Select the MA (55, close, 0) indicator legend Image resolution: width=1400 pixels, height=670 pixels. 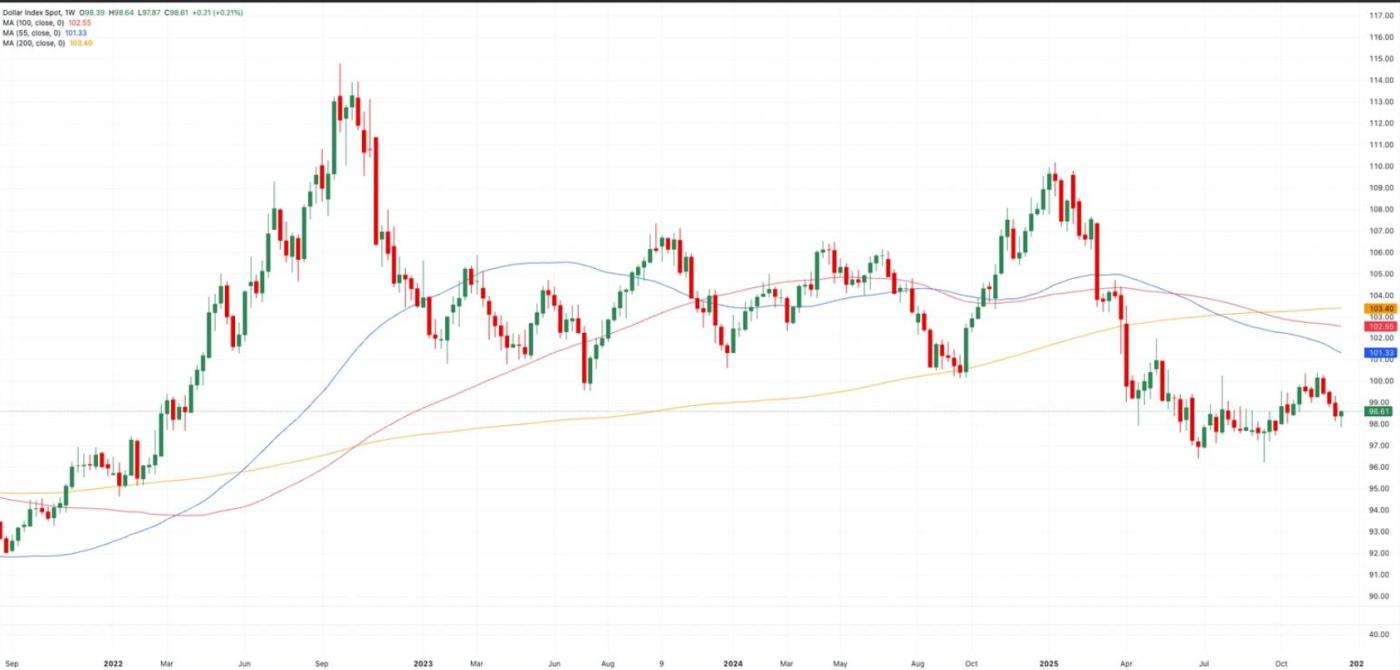tap(31, 33)
